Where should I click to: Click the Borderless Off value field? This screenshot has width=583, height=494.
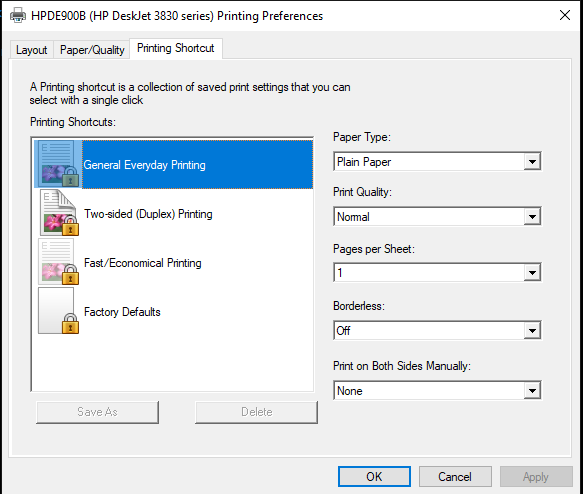click(437, 330)
